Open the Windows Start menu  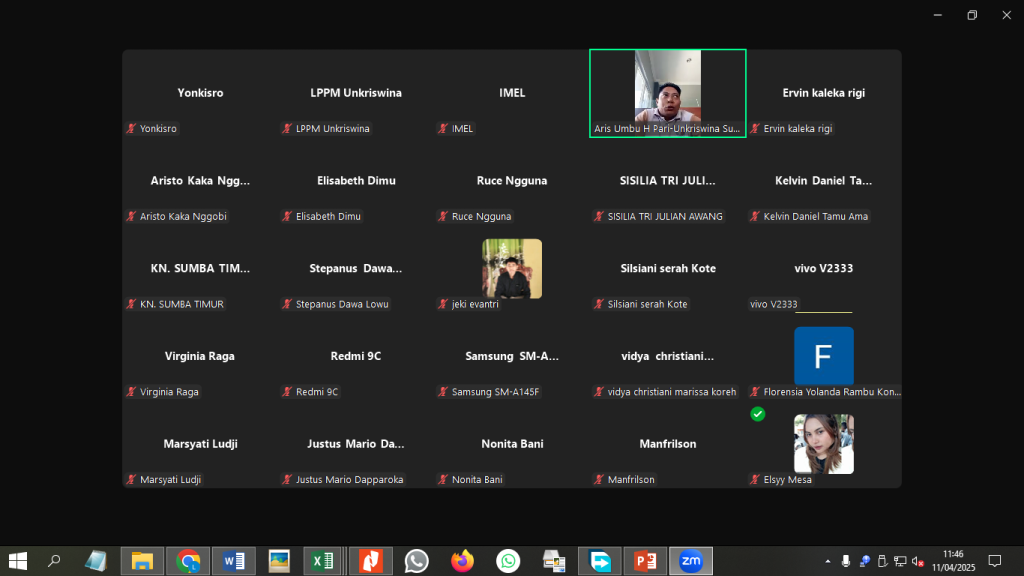18,561
